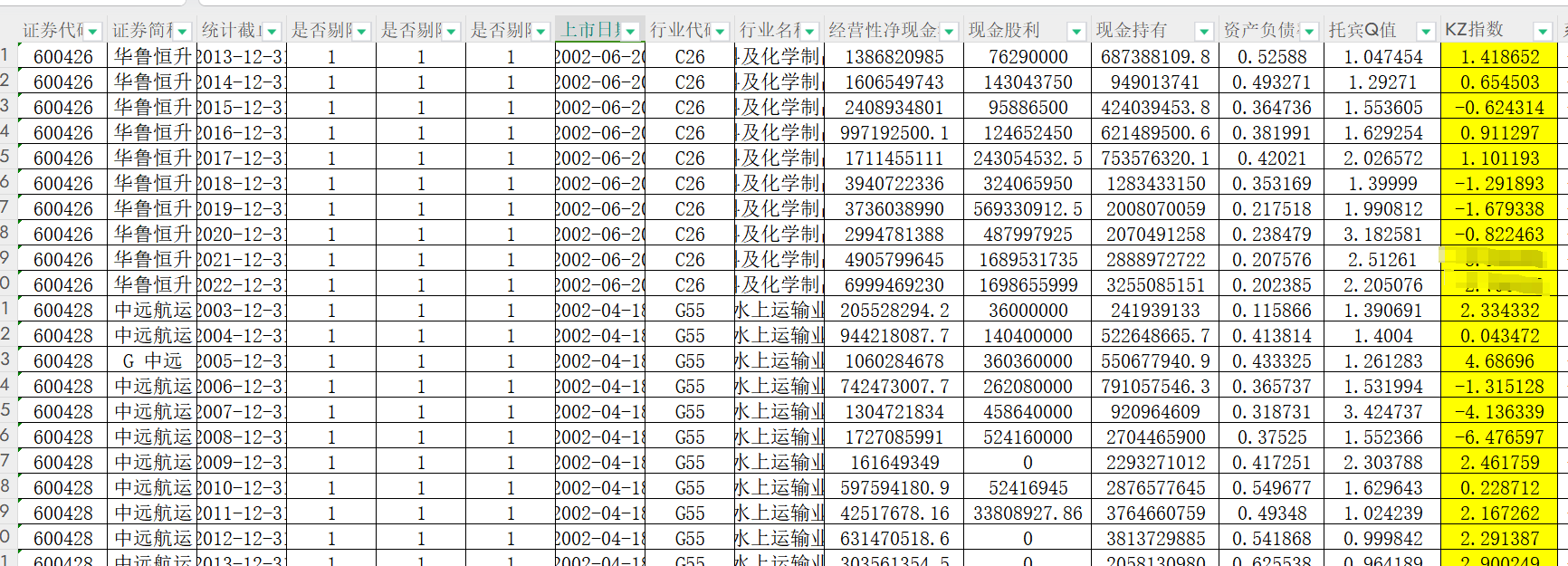Select the KZ value 4.68696
This screenshot has height=566, width=1568.
tap(1499, 360)
